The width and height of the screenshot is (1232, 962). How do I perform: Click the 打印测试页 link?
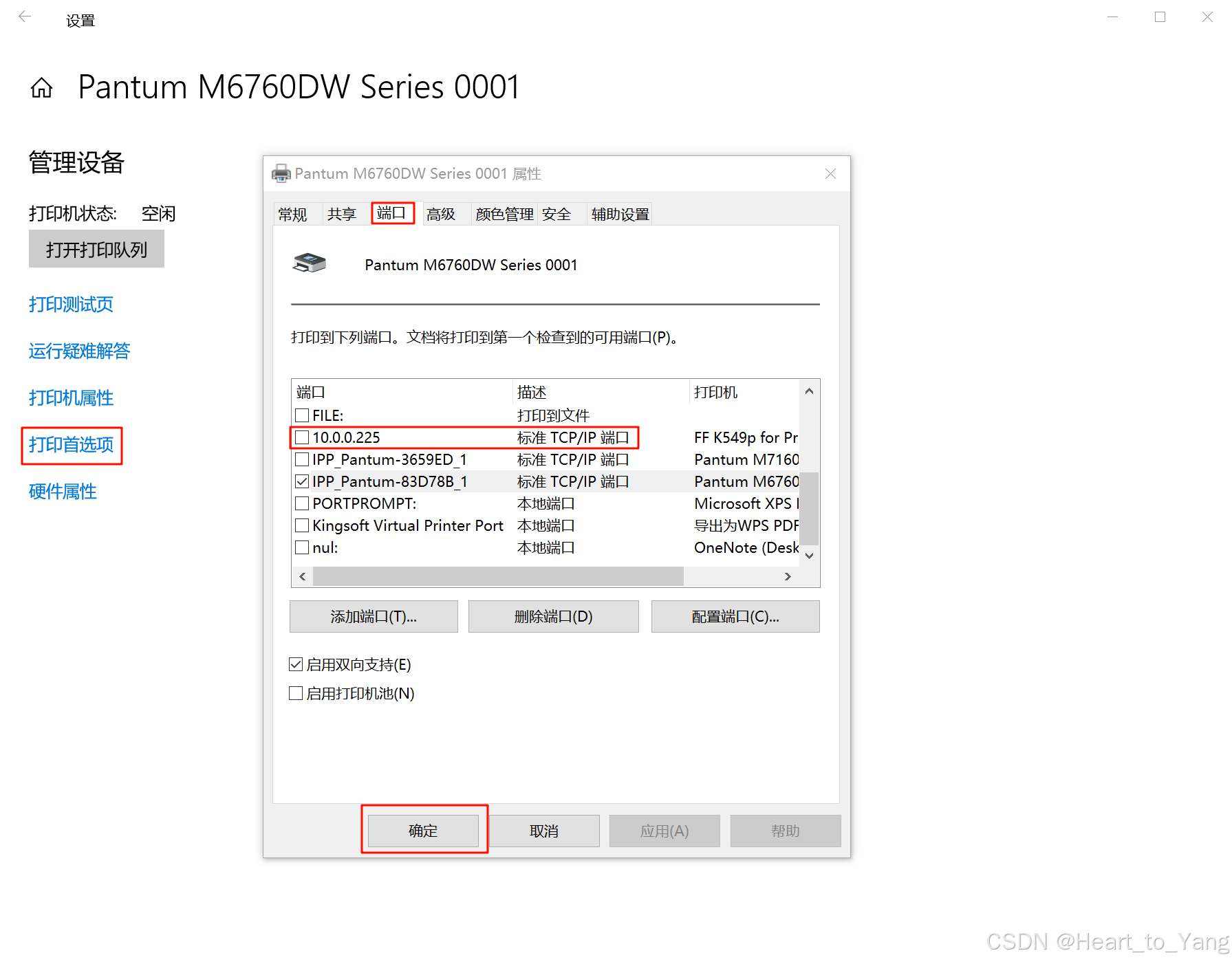[x=71, y=305]
